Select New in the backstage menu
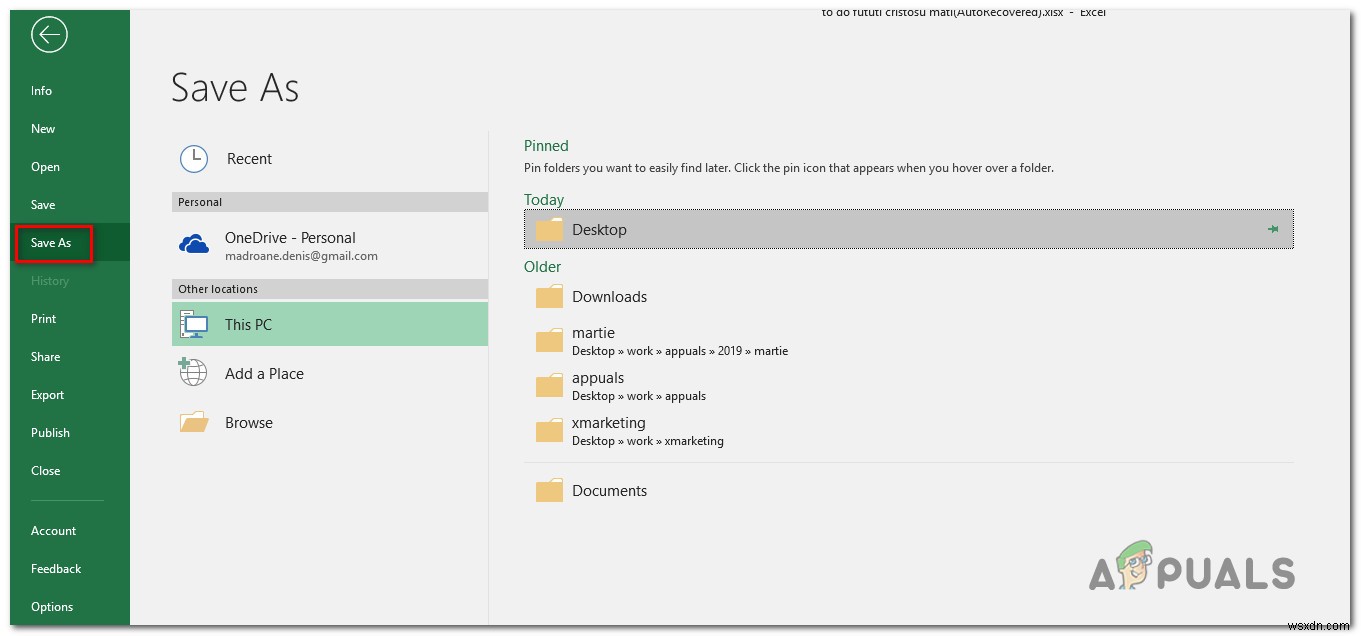Image resolution: width=1361 pixels, height=636 pixels. (x=43, y=129)
